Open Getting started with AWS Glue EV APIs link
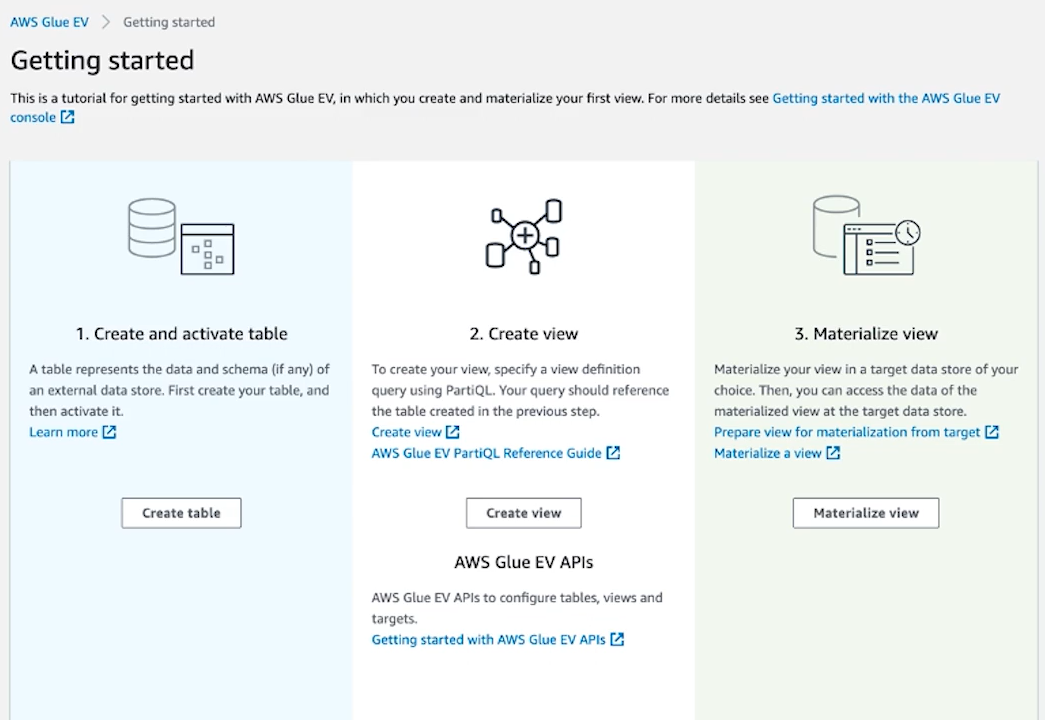The image size is (1045, 720). click(x=489, y=639)
